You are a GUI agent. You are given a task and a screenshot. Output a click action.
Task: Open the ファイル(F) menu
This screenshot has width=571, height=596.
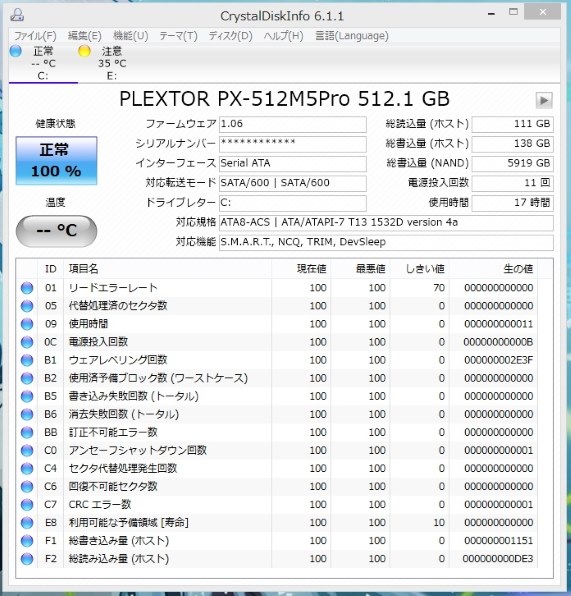(x=35, y=36)
